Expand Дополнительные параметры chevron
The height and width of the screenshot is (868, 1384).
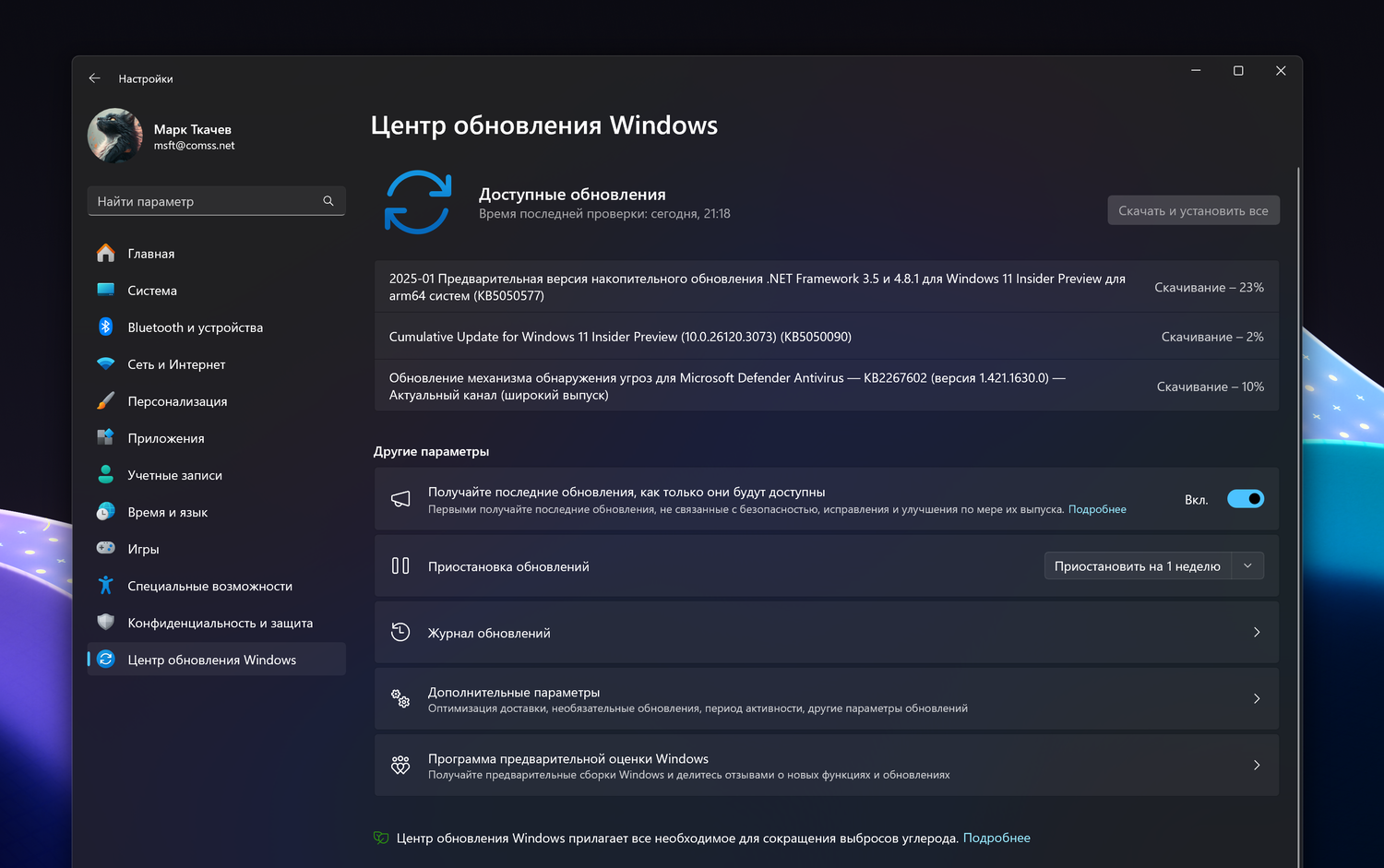[x=1257, y=698]
